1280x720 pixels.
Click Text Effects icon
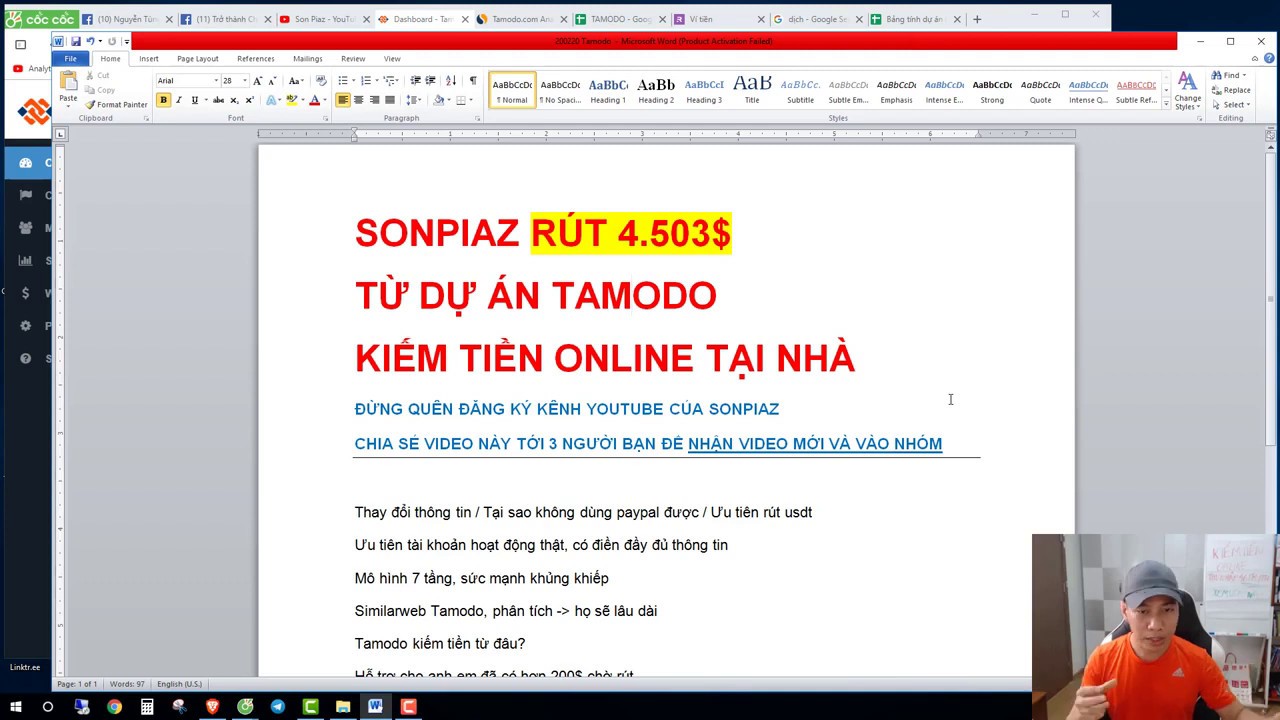tap(271, 100)
